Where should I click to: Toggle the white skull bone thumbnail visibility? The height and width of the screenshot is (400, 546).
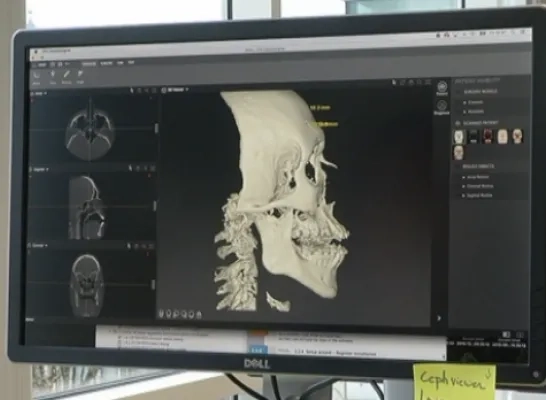coord(459,136)
